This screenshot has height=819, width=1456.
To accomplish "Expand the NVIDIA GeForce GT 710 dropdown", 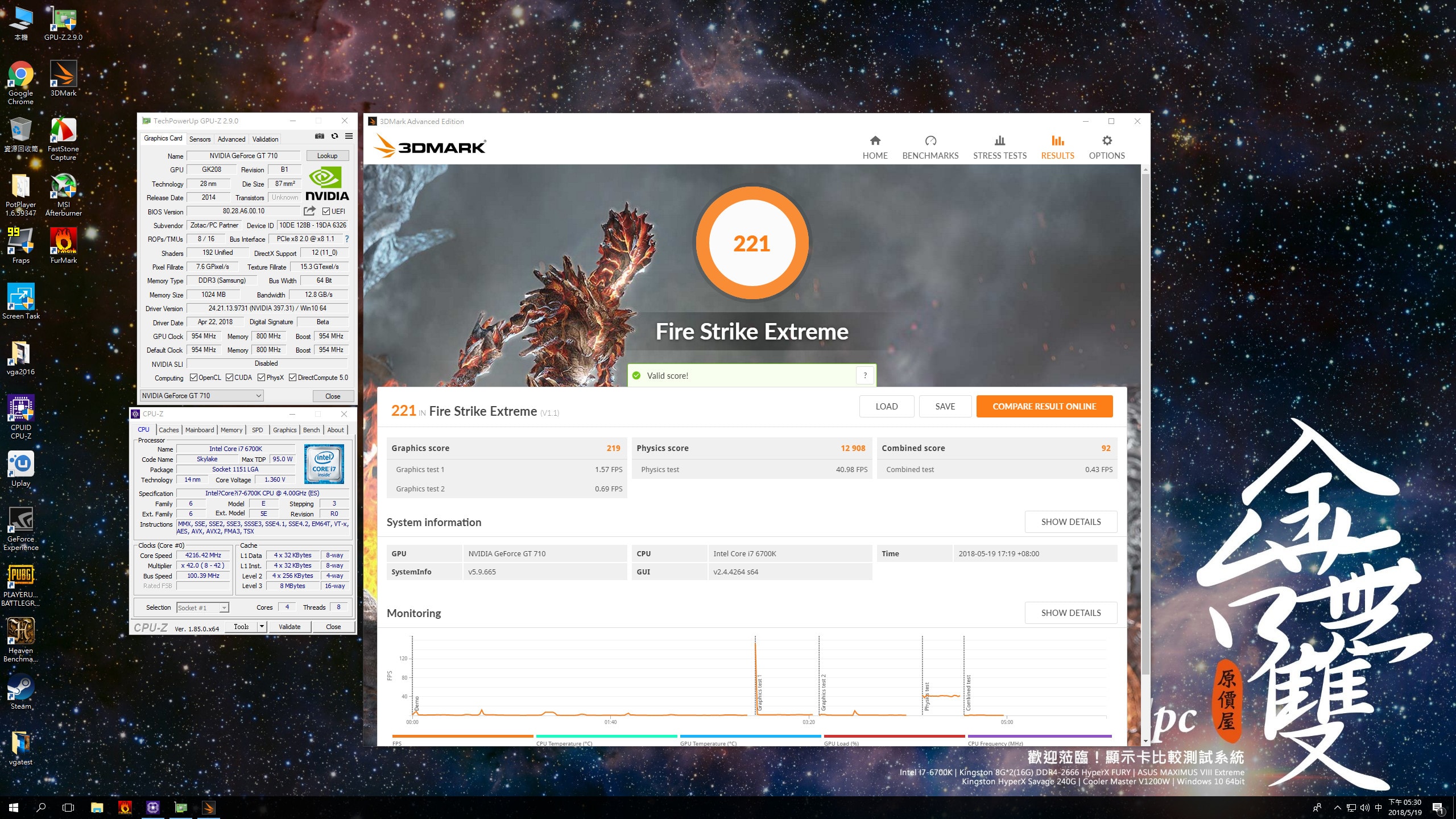I will pos(201,396).
